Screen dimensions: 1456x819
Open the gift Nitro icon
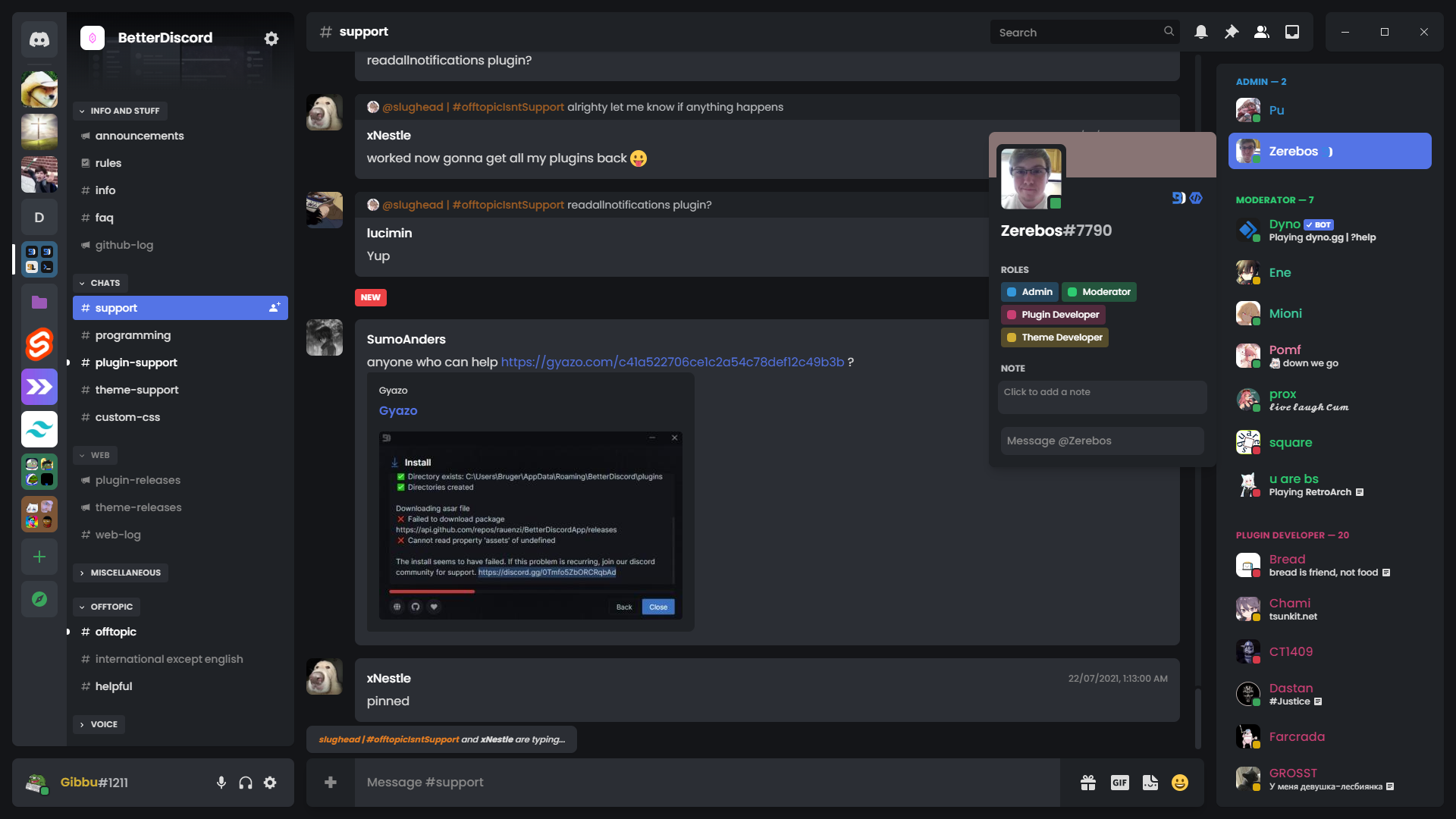[x=1088, y=783]
